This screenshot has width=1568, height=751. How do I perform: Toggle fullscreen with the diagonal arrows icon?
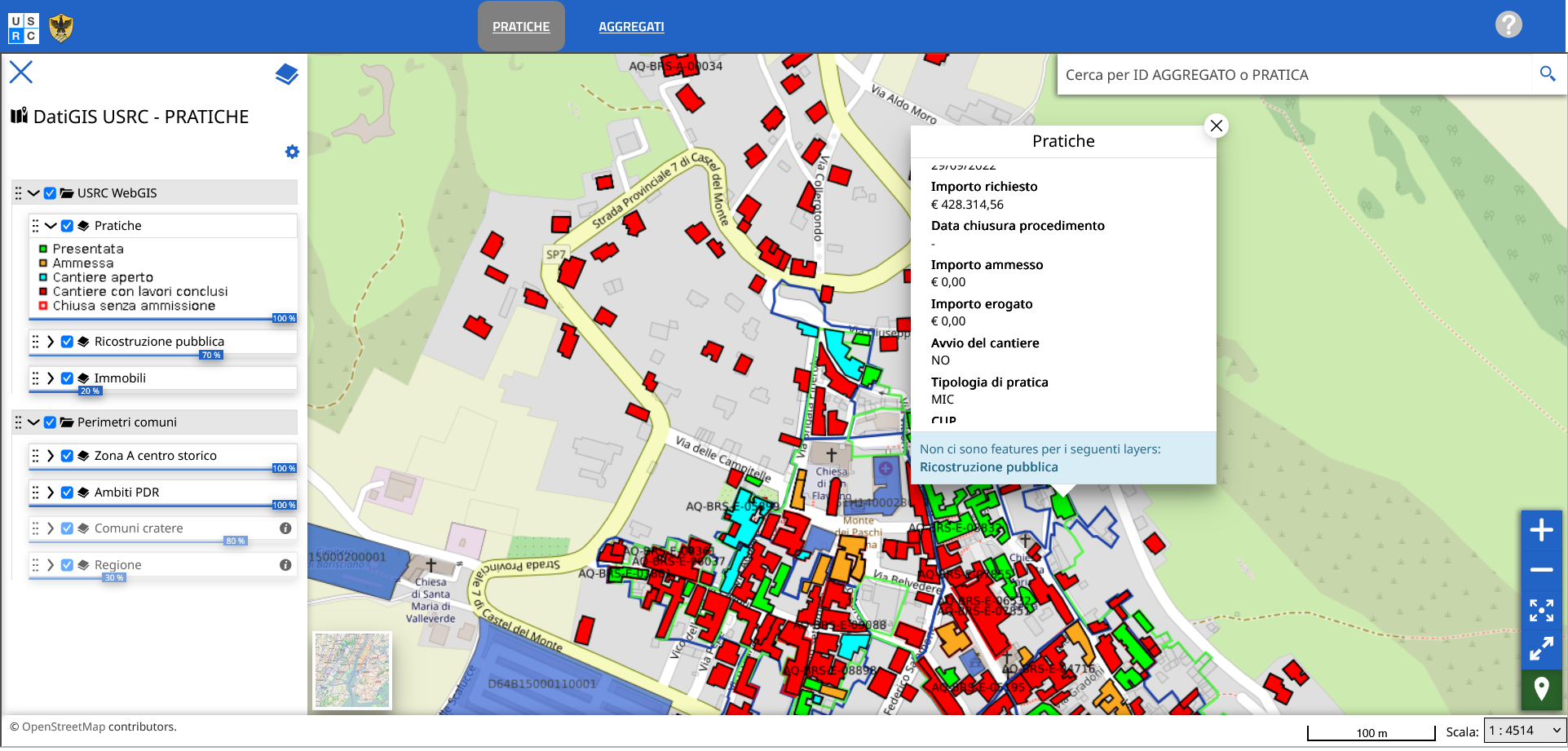click(x=1541, y=650)
